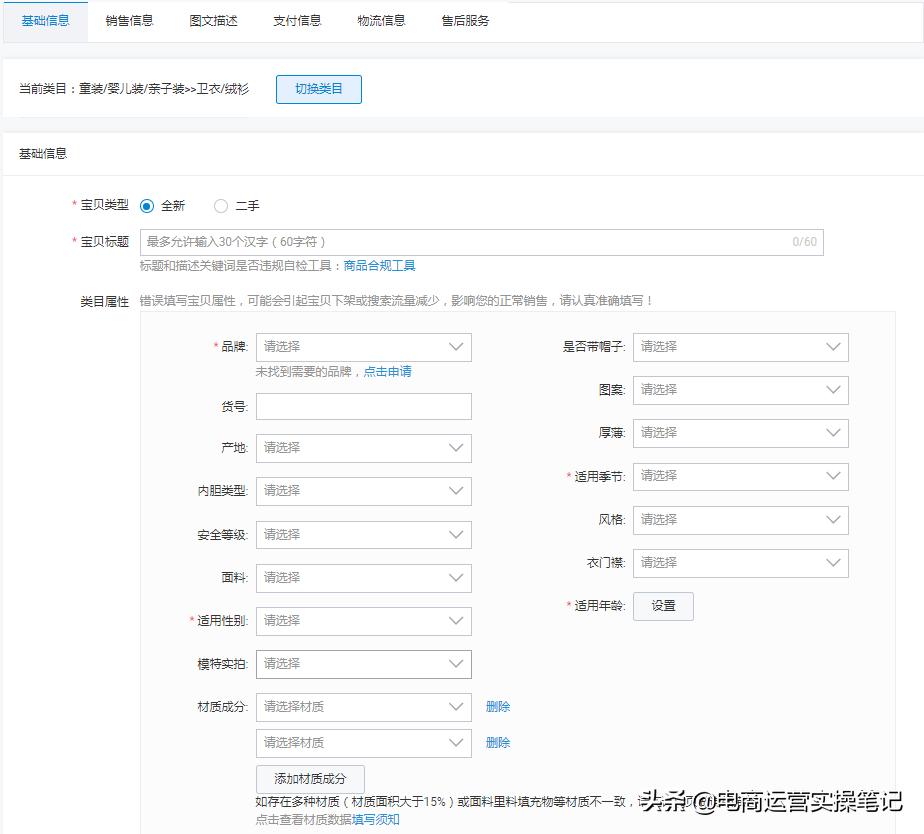Screen dimensions: 924x834
Task: Expand the 风格 (style) dropdown
Action: click(x=740, y=520)
